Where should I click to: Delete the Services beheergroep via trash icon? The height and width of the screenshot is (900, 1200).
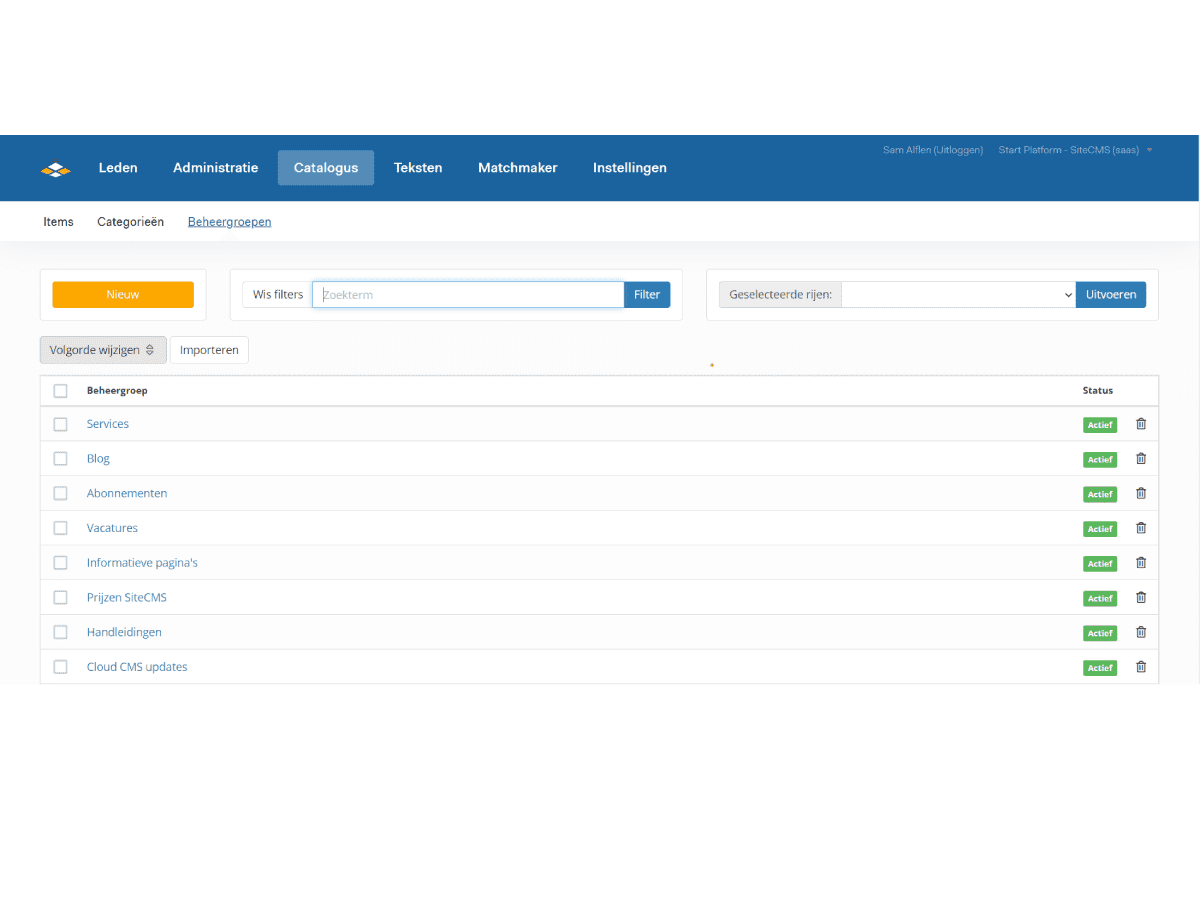(x=1141, y=424)
